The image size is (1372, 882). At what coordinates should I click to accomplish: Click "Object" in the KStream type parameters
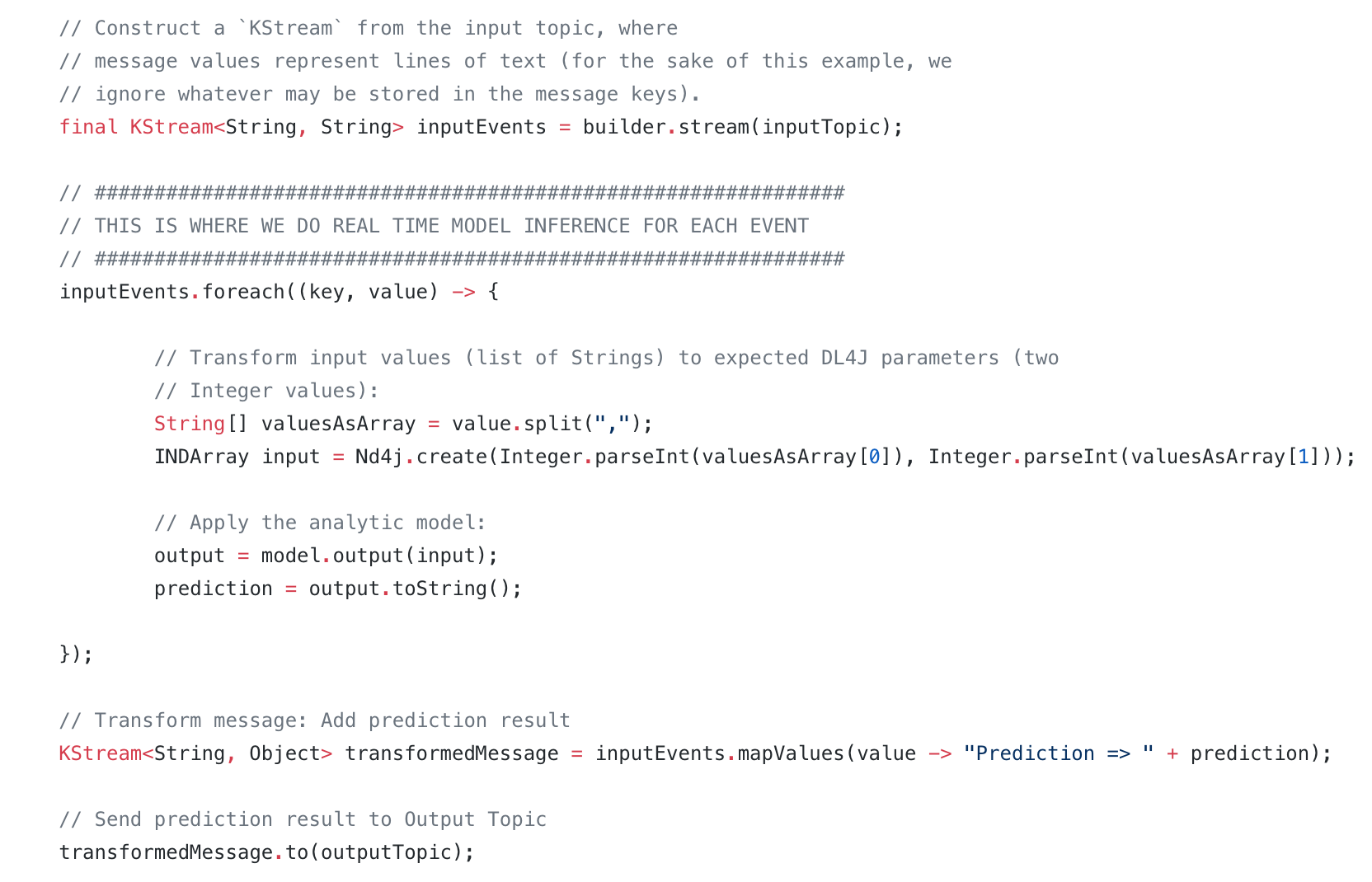[x=284, y=753]
